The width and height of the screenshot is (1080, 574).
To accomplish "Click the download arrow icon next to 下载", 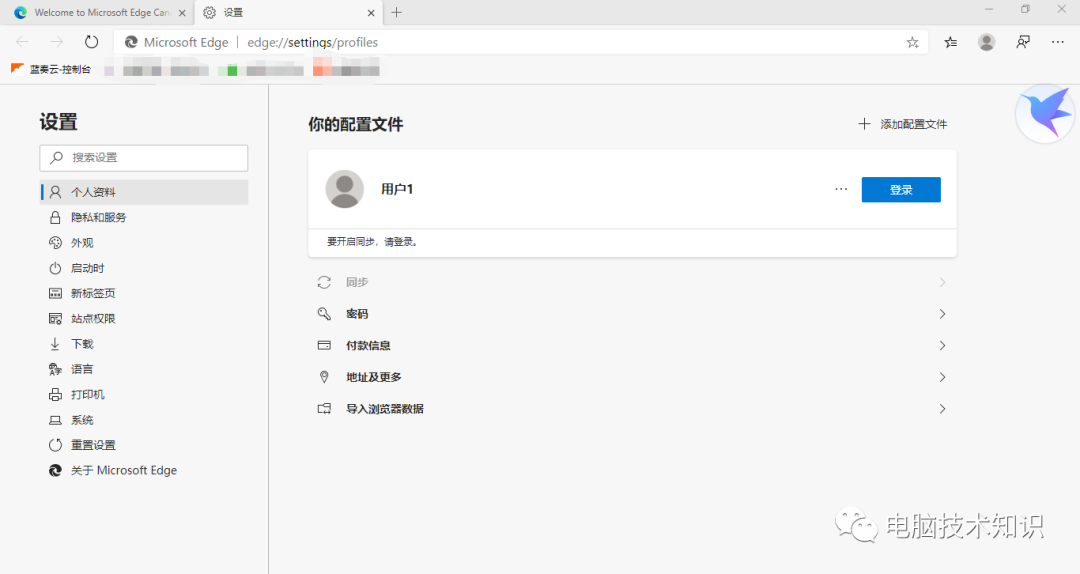I will (55, 344).
